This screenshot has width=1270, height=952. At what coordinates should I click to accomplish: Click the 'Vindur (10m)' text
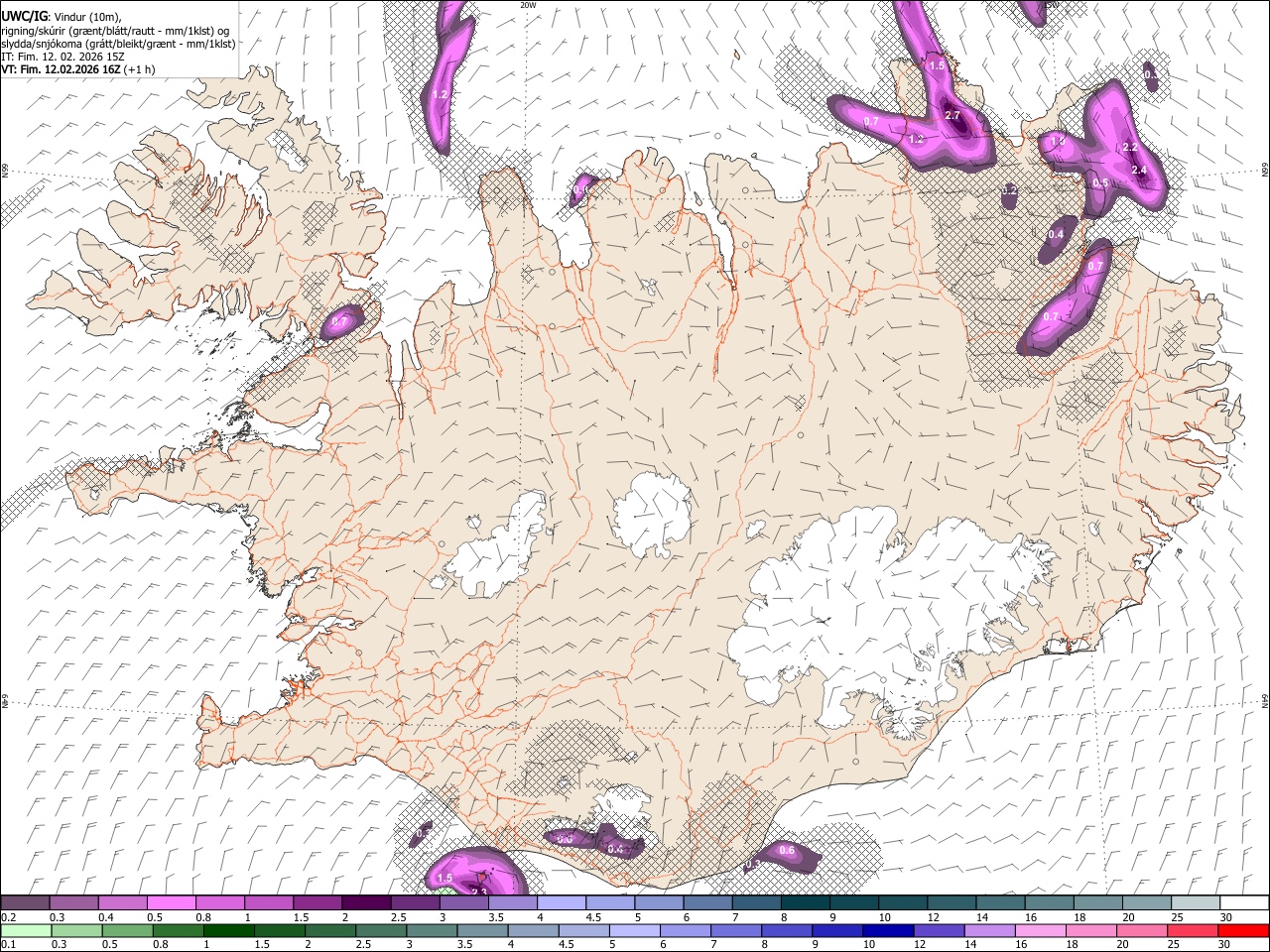[x=87, y=16]
